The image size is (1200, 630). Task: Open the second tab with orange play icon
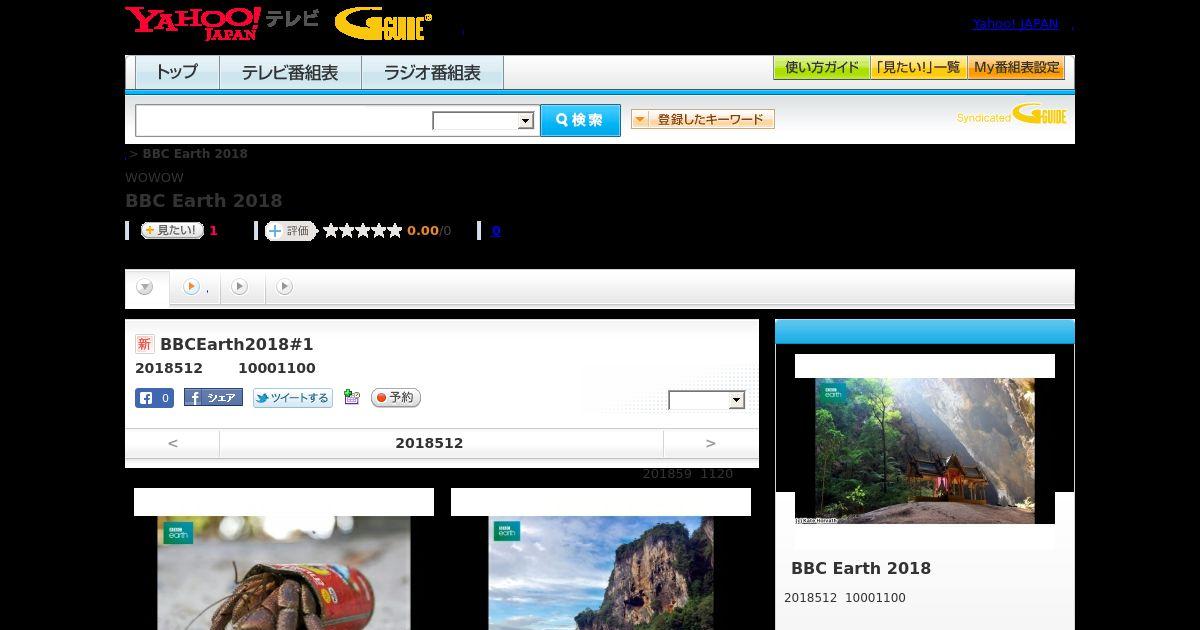[x=195, y=287]
